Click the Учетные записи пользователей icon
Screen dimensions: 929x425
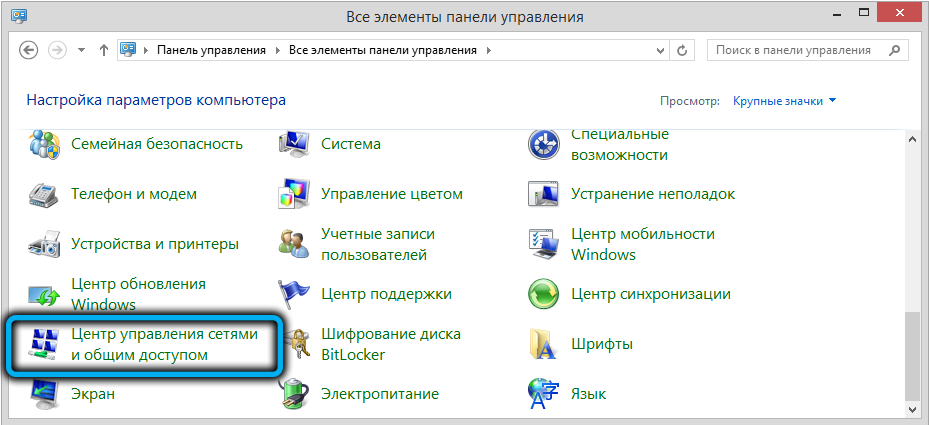(x=294, y=244)
